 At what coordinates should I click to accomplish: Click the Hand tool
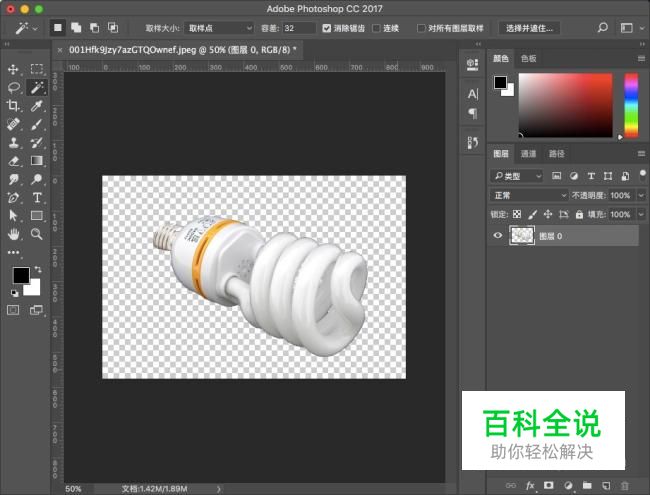pyautogui.click(x=14, y=234)
